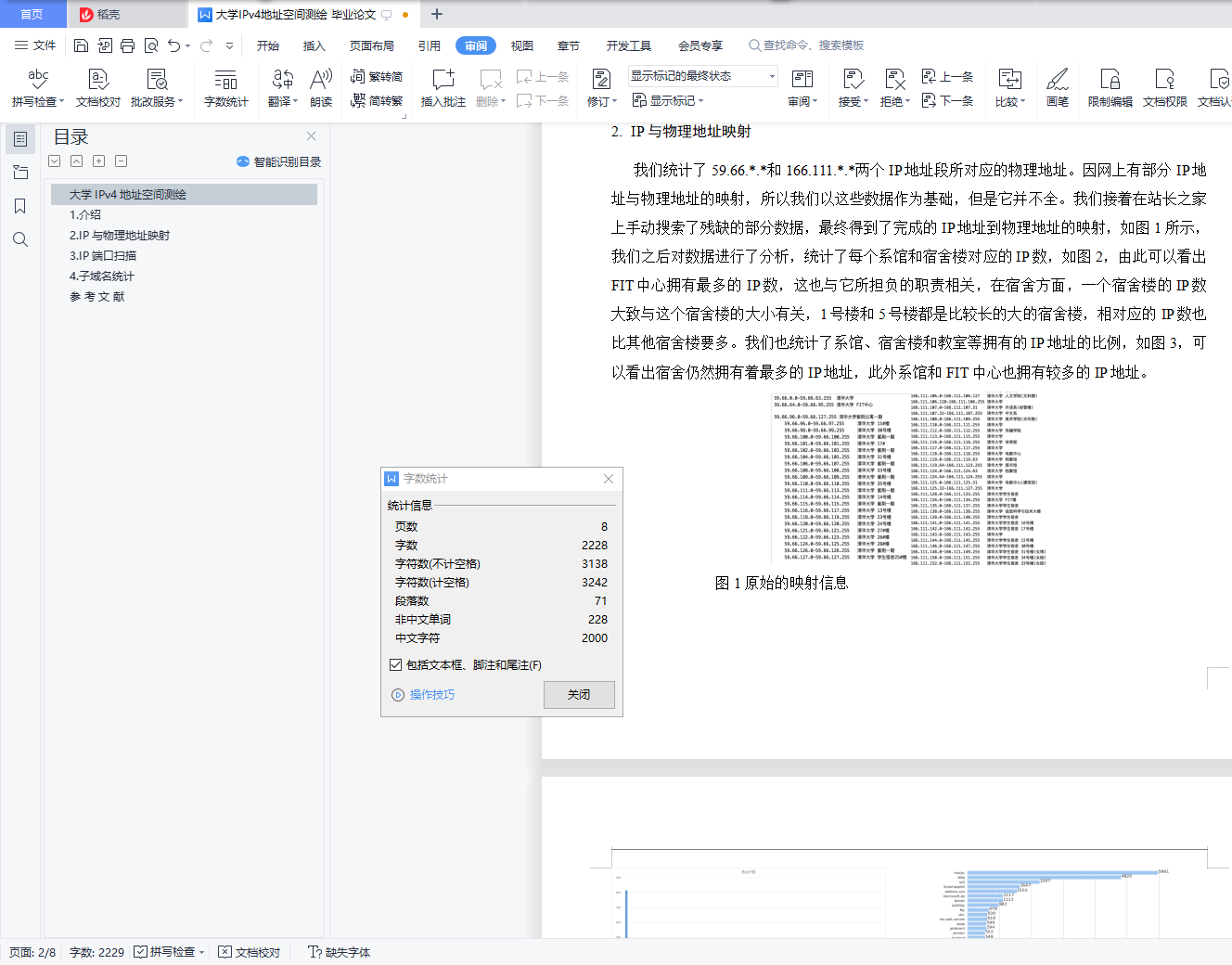Switch to the 首页 tab
This screenshot has height=965, width=1232.
(x=32, y=14)
